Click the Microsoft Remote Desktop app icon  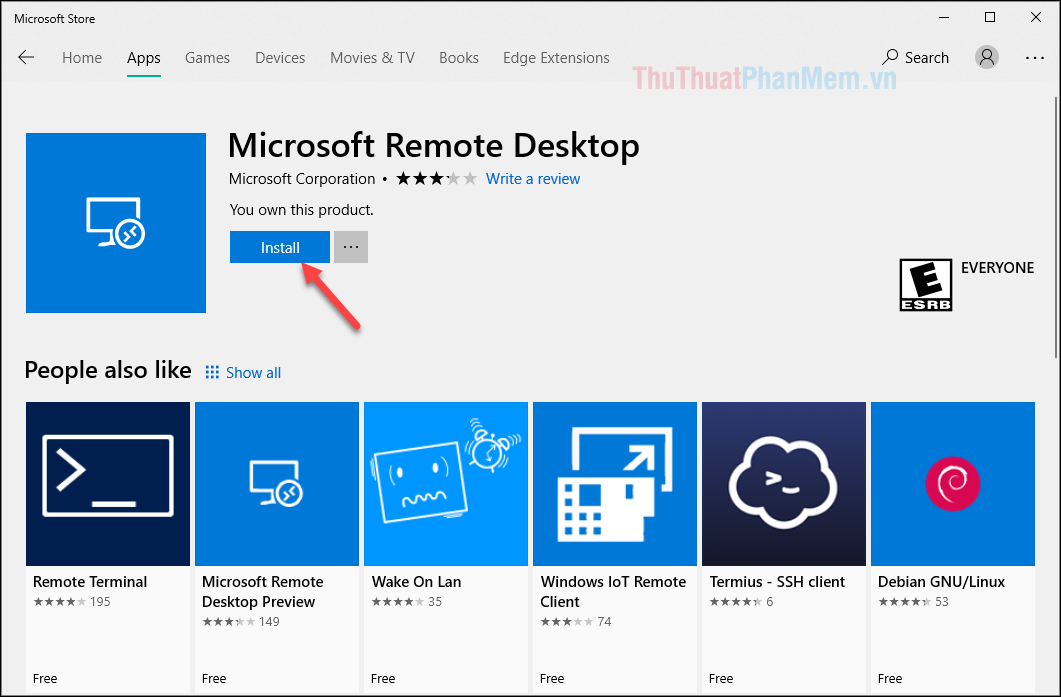[x=115, y=222]
